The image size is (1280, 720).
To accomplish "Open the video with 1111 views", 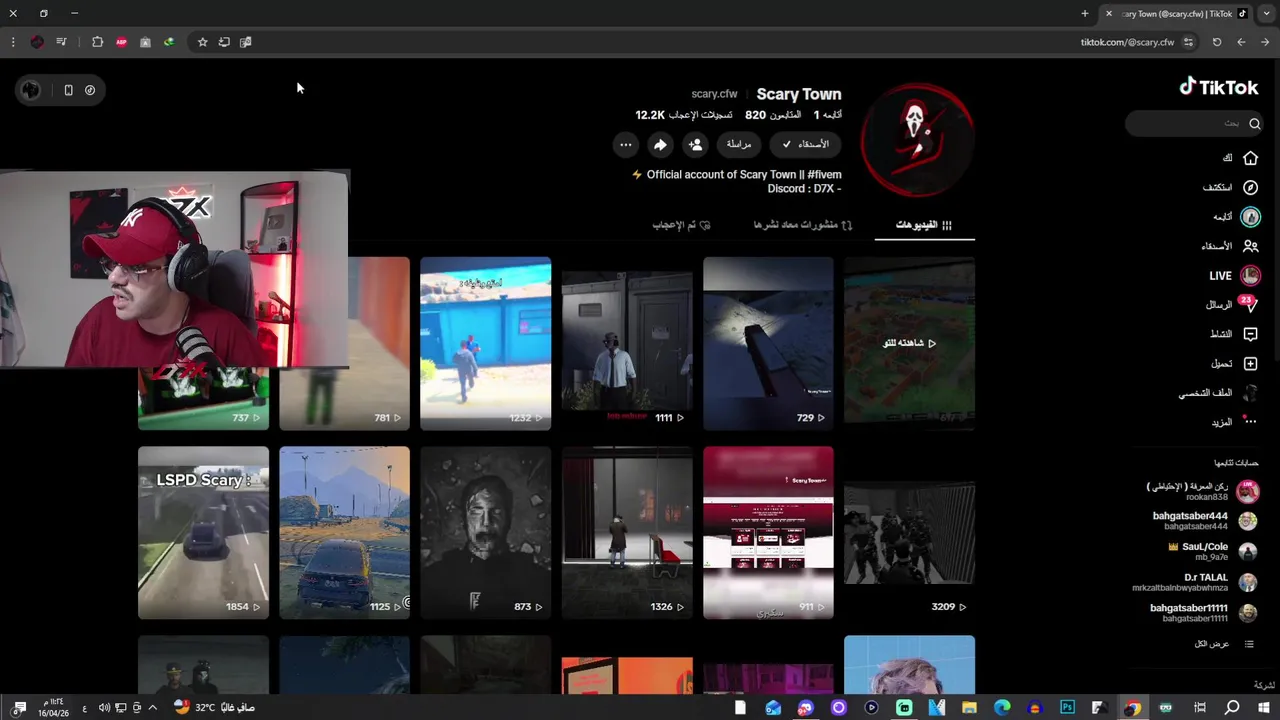I will tap(627, 343).
